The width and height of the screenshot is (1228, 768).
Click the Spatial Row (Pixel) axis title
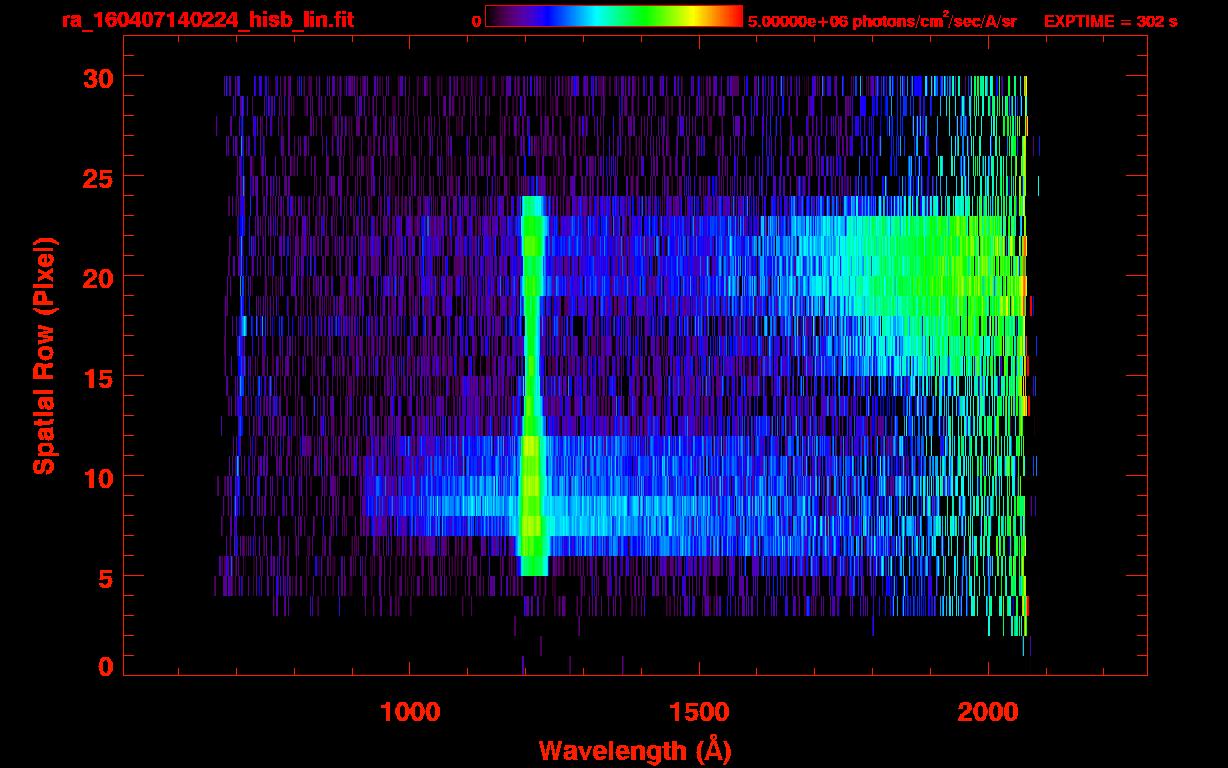coord(43,355)
